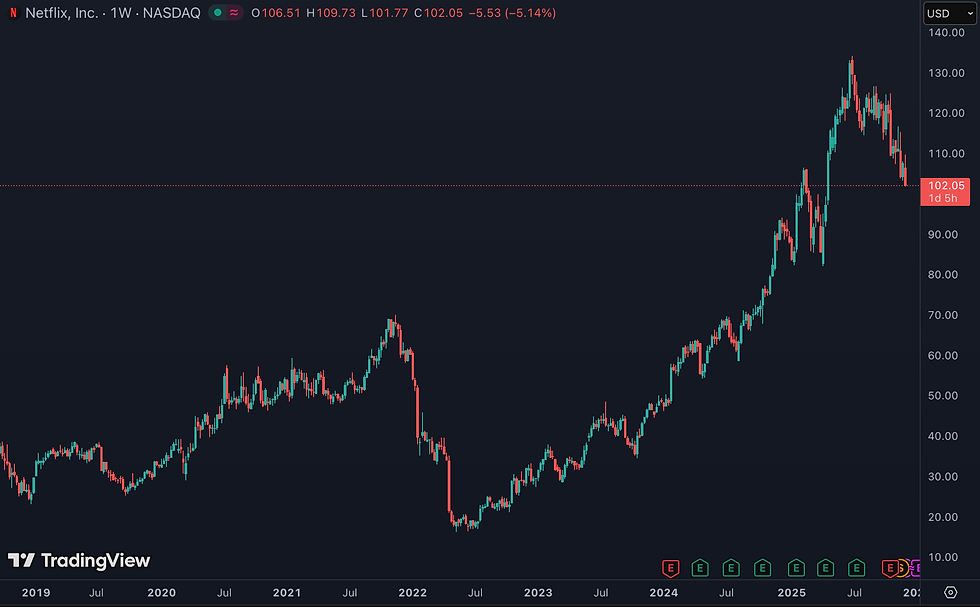The image size is (980, 607).
Task: Click the 40.00 price axis label
Action: (x=943, y=436)
